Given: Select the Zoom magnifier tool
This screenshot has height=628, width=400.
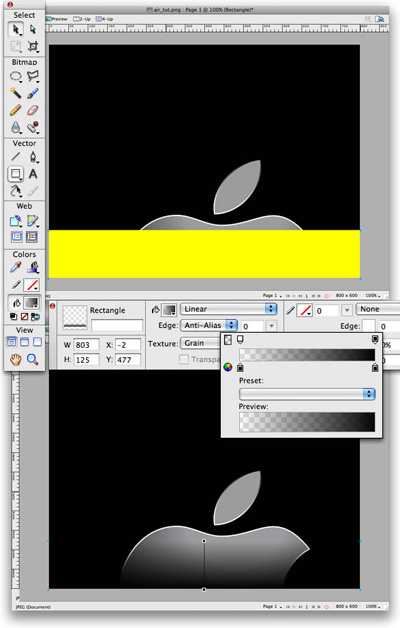Looking at the screenshot, I should pos(32,359).
